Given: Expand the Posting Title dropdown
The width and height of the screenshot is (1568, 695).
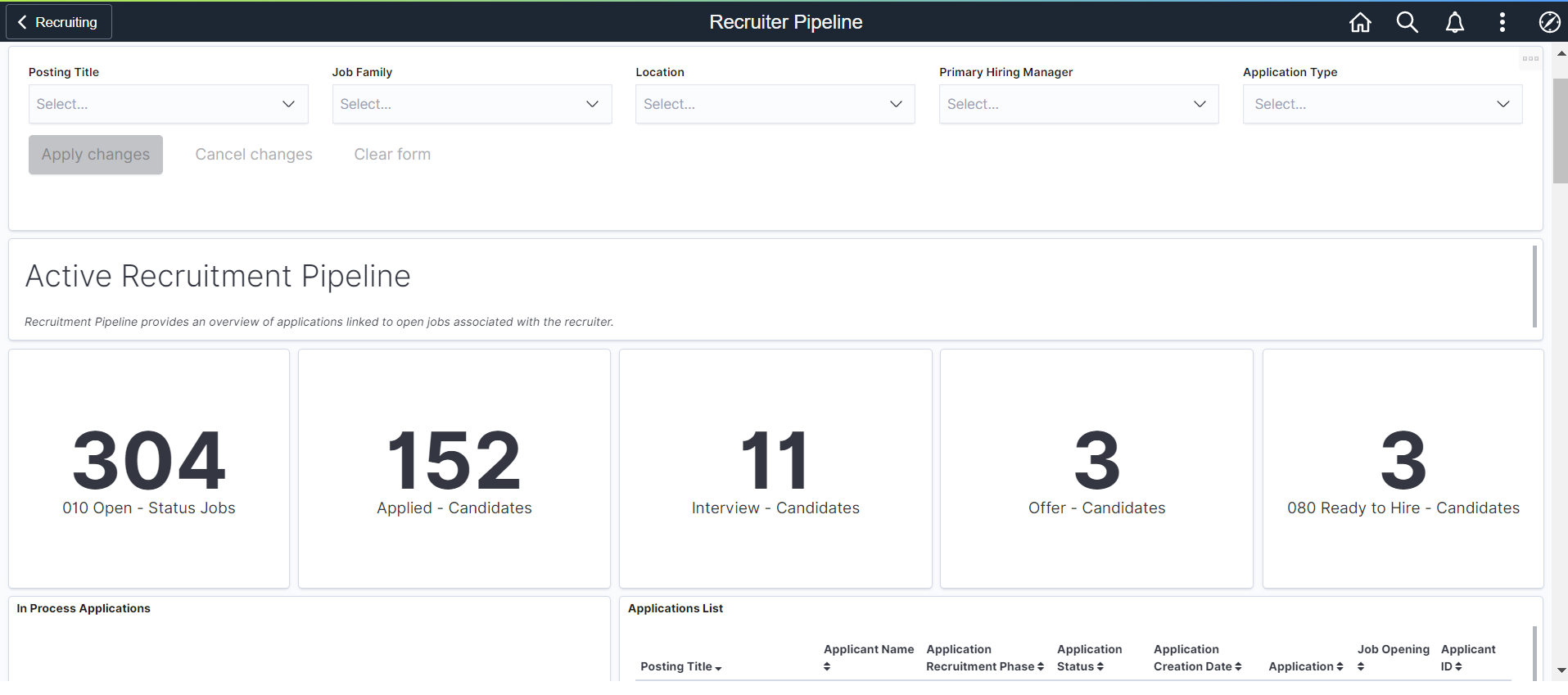Looking at the screenshot, I should tap(169, 104).
